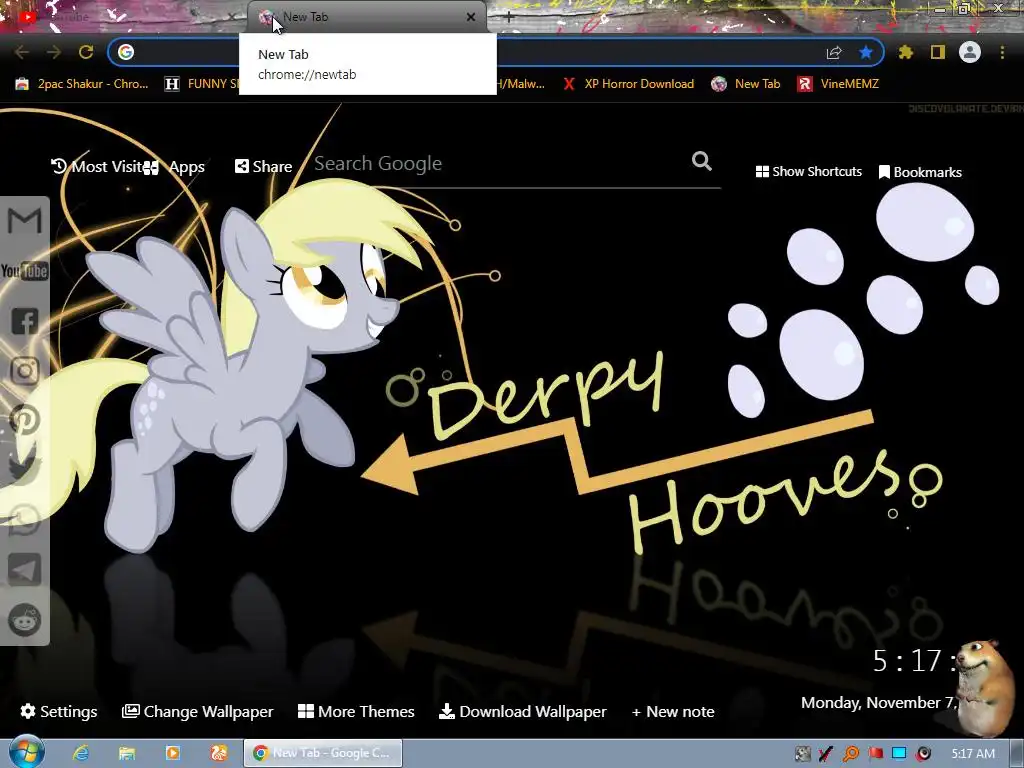The width and height of the screenshot is (1024, 768).
Task: Open Pinterest from the left sidebar
Action: pyautogui.click(x=24, y=420)
